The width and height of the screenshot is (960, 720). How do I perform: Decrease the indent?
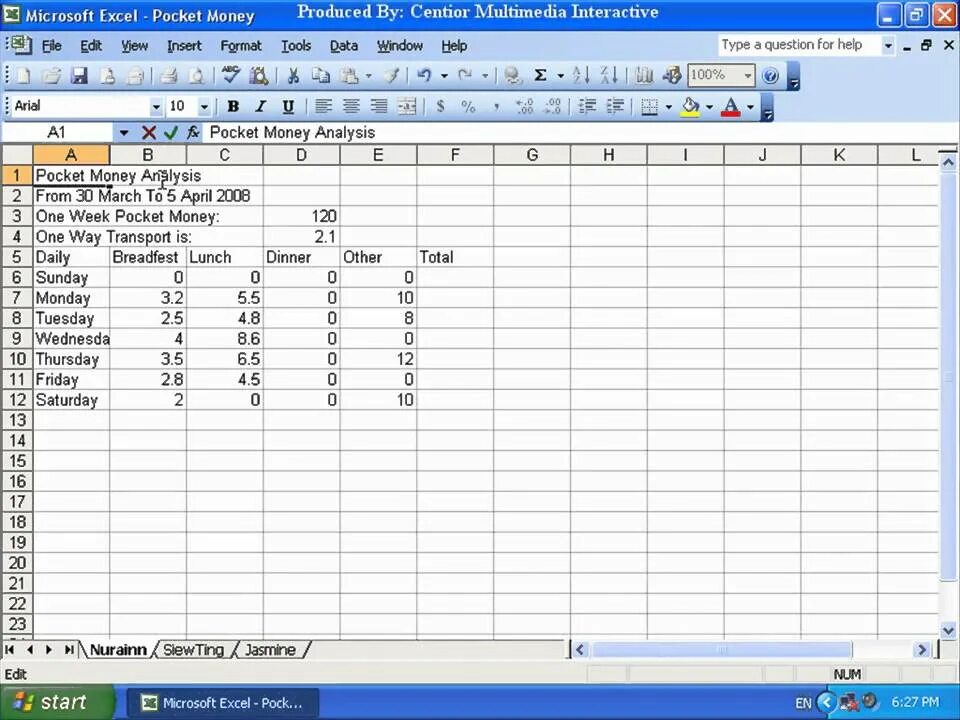(587, 107)
